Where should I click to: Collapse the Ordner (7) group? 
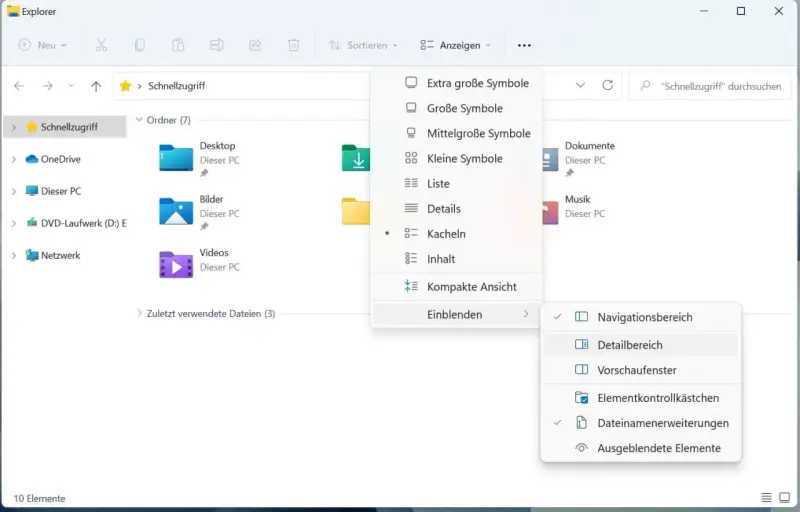click(139, 120)
